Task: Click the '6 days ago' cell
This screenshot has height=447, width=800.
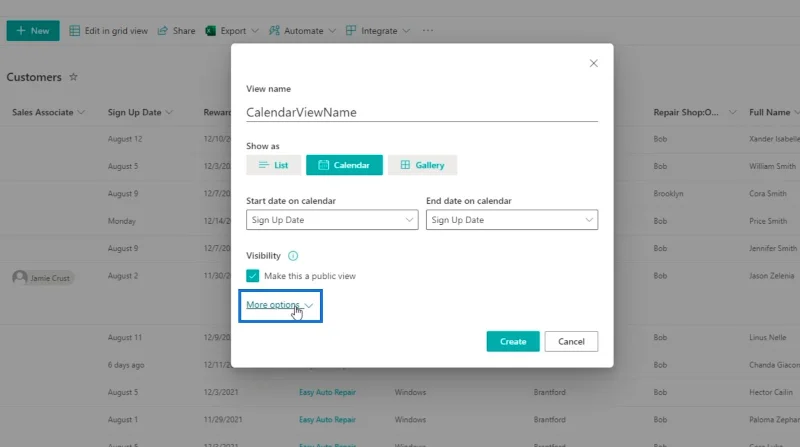Action: [126, 365]
